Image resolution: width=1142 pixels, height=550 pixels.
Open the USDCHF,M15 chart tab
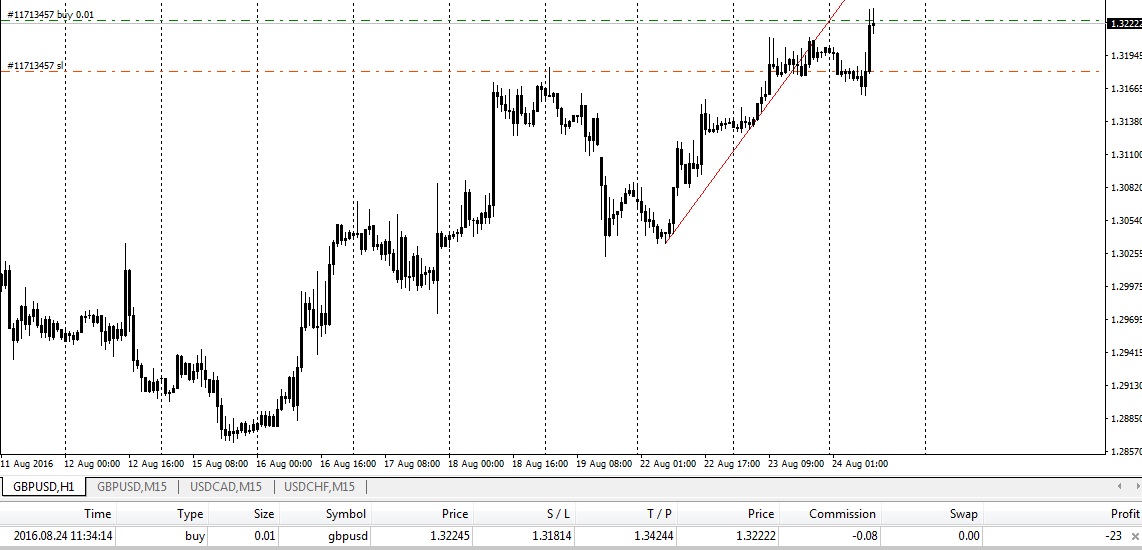pyautogui.click(x=320, y=487)
